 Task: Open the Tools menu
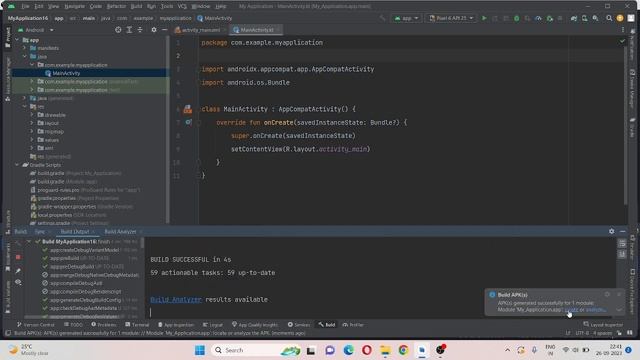(167, 6)
